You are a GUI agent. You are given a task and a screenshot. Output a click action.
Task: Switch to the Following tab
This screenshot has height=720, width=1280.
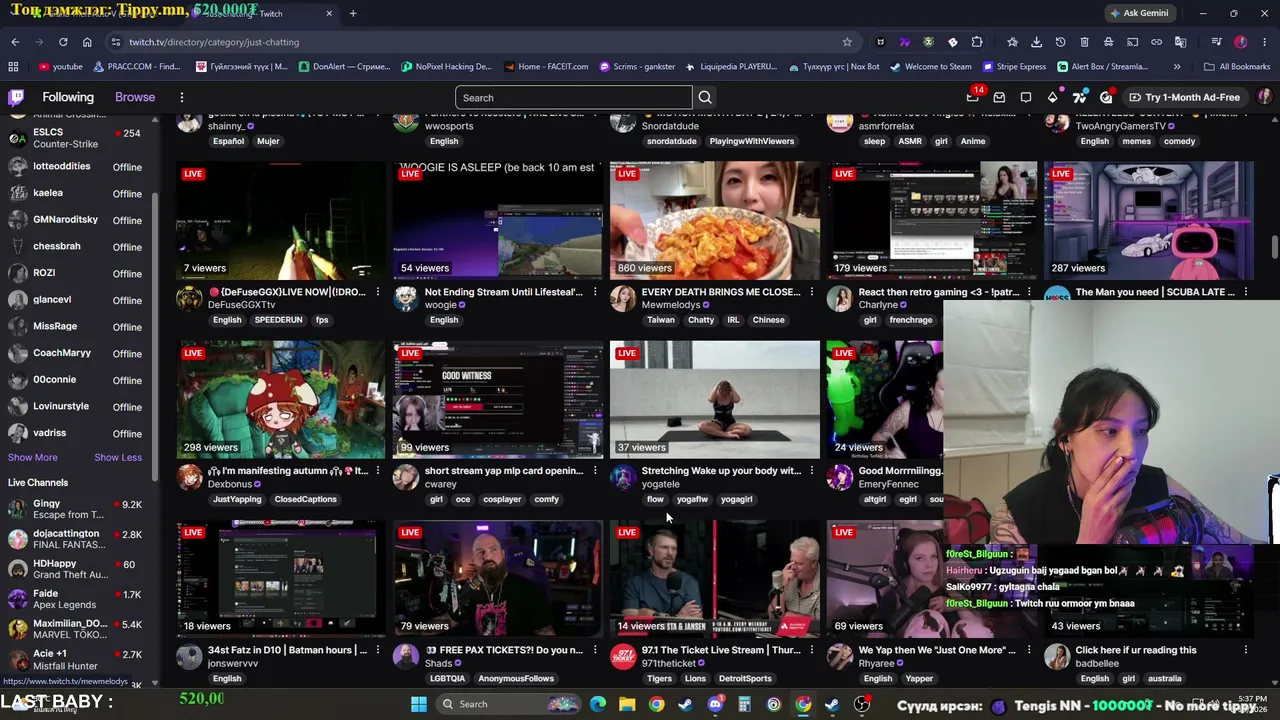(68, 97)
